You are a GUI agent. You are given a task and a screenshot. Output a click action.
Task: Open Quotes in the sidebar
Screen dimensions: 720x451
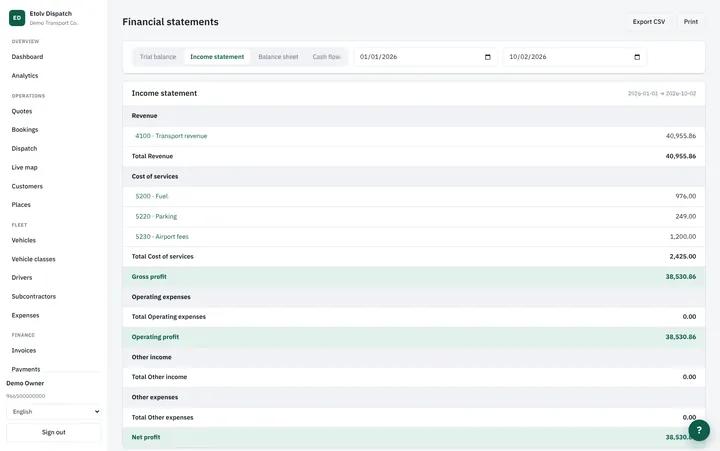coord(22,111)
